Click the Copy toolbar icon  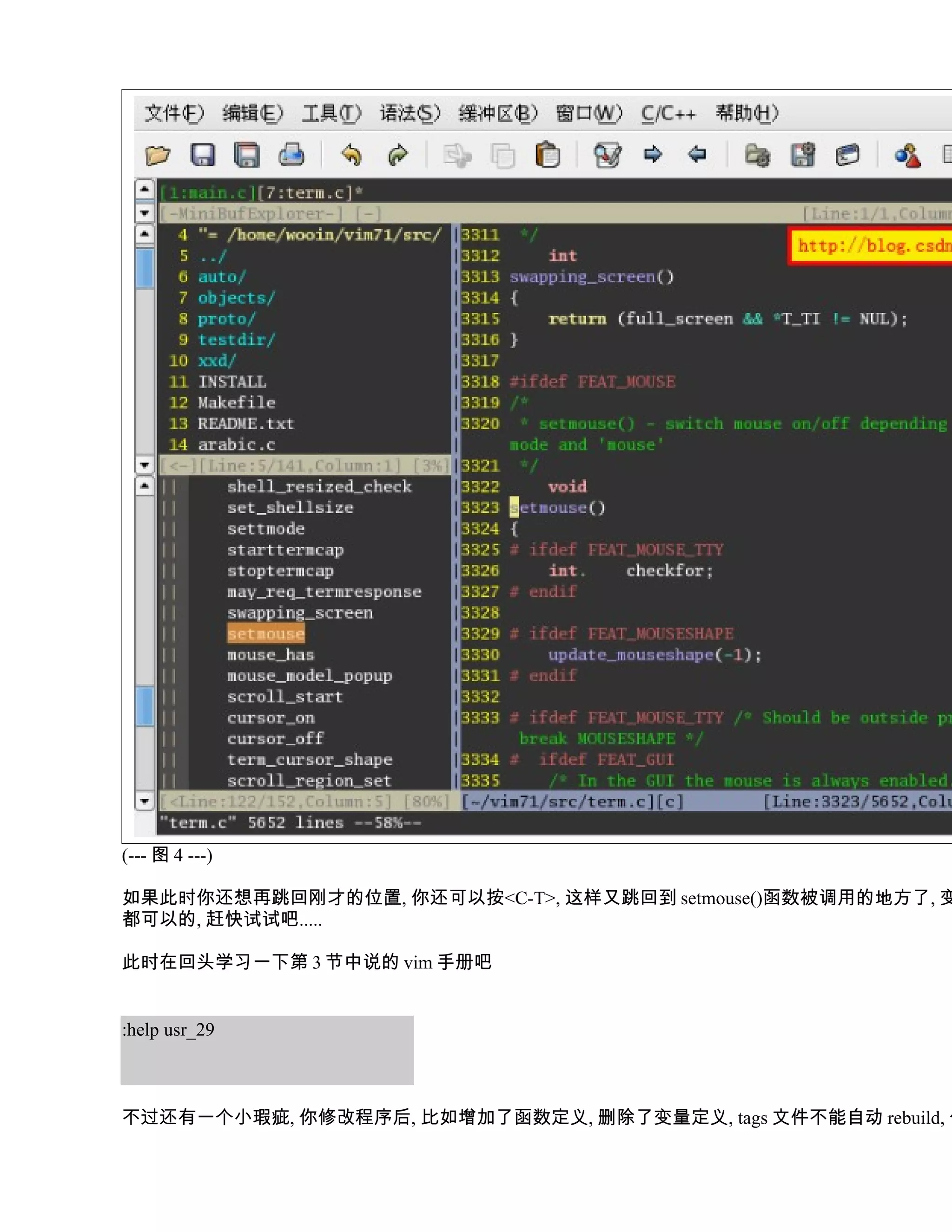point(502,155)
